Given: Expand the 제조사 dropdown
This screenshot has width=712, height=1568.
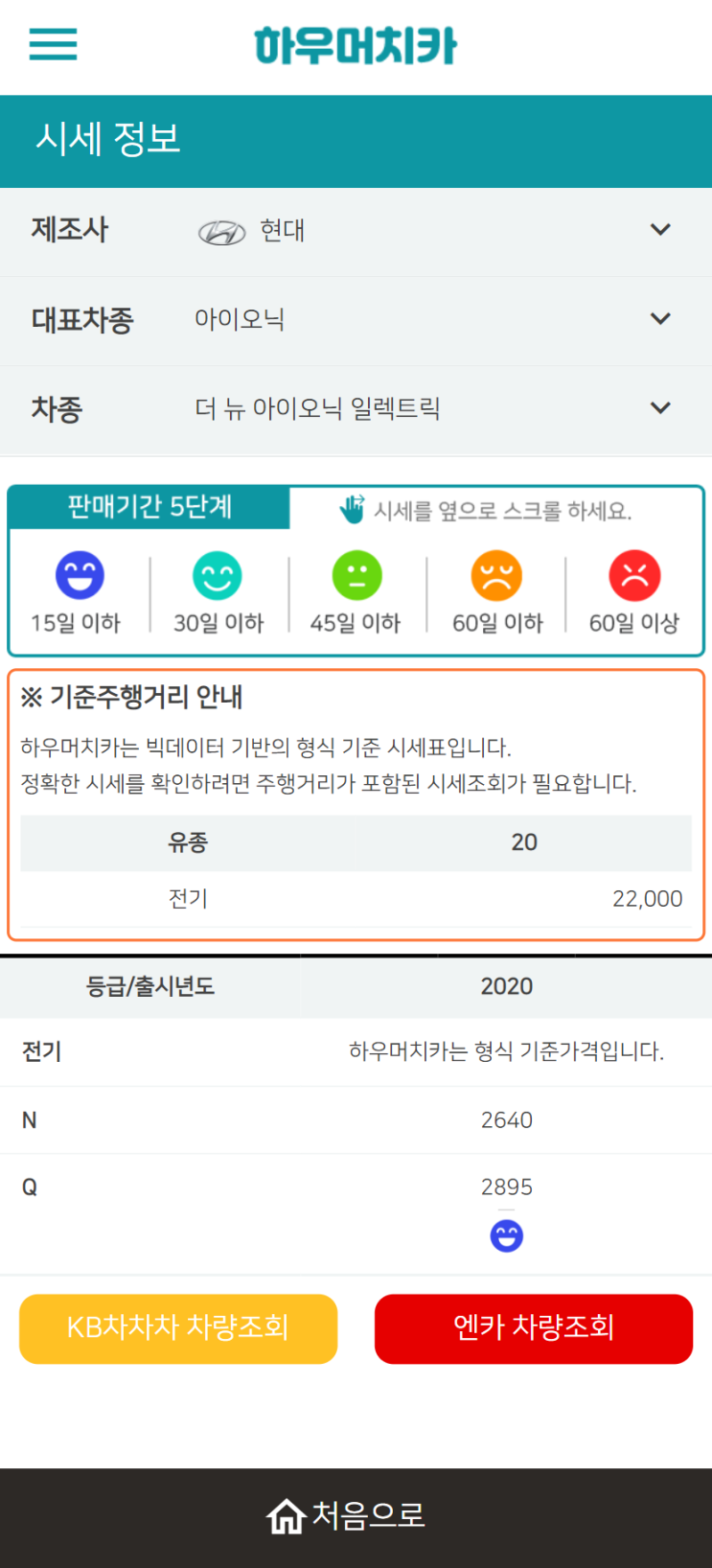Looking at the screenshot, I should pos(660,230).
